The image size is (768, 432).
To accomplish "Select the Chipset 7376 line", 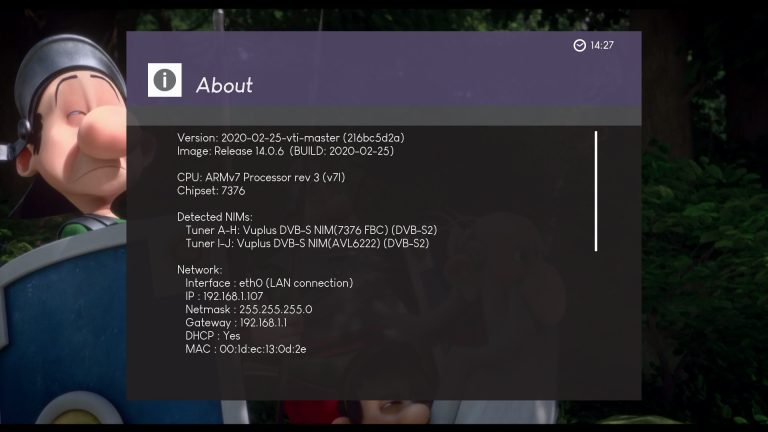I will pos(211,191).
